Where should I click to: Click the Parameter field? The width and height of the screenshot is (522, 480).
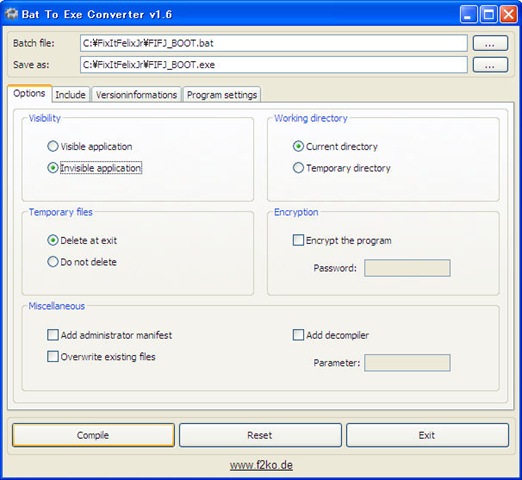pos(407,363)
